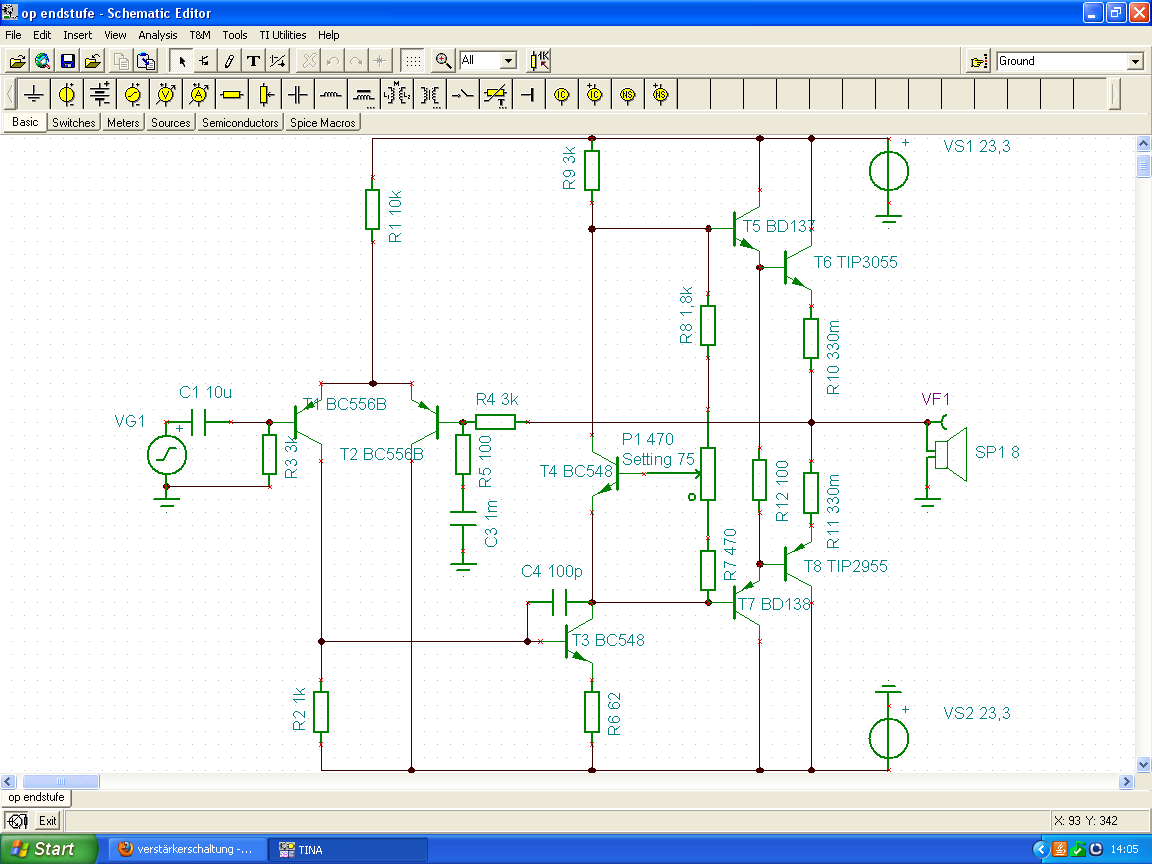
Task: Click the find component hand icon
Action: pos(979,61)
